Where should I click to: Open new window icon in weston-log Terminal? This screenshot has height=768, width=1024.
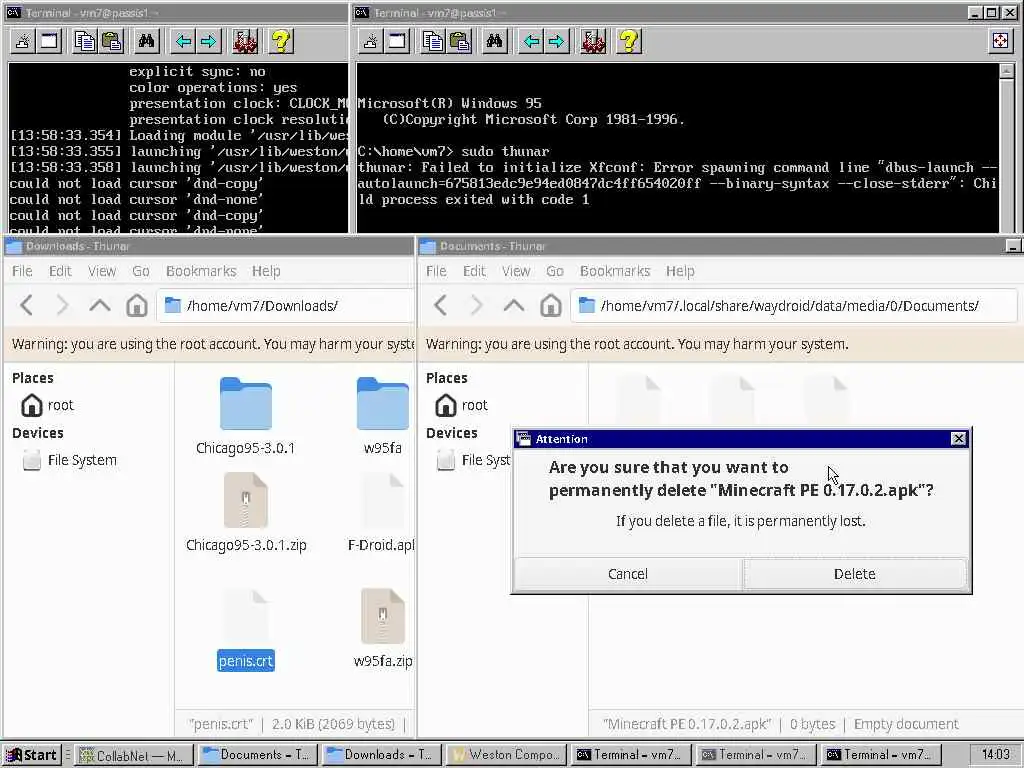pyautogui.click(x=49, y=41)
